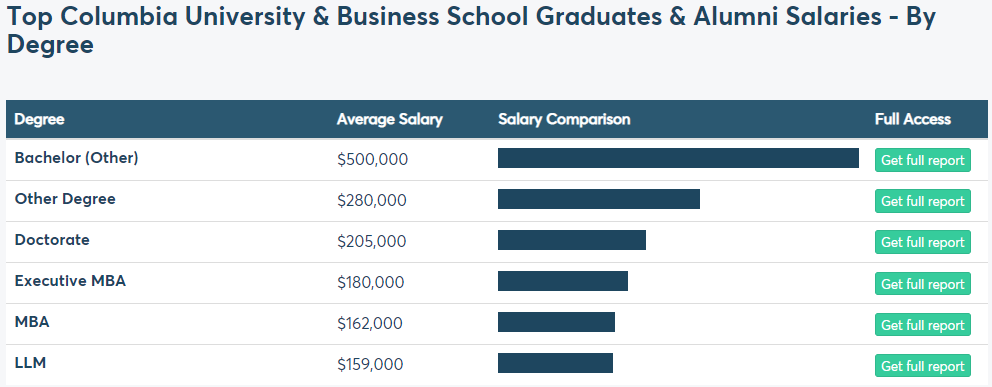Get full report for Executive MBA
This screenshot has width=992, height=387.
pos(922,284)
